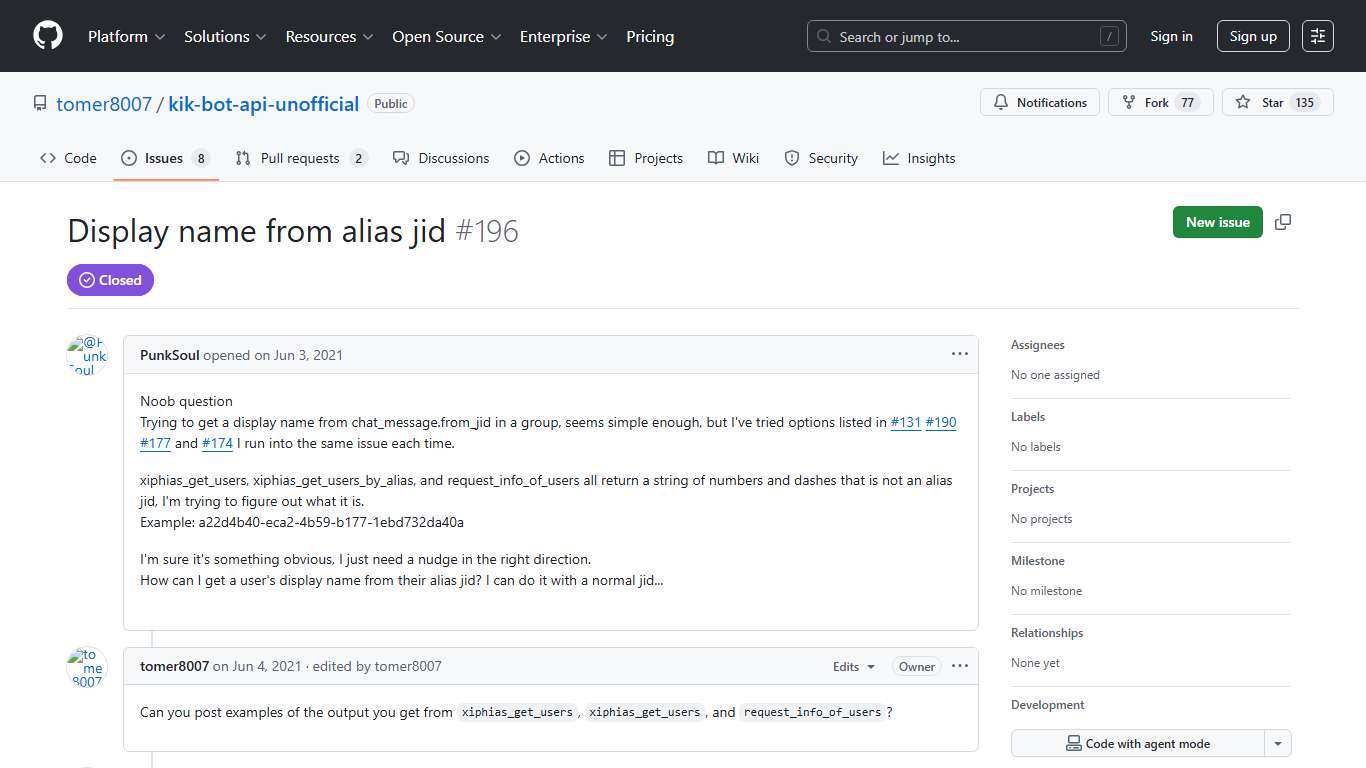The height and width of the screenshot is (768, 1366).
Task: Open PunkSoul comment options menu
Action: (959, 354)
